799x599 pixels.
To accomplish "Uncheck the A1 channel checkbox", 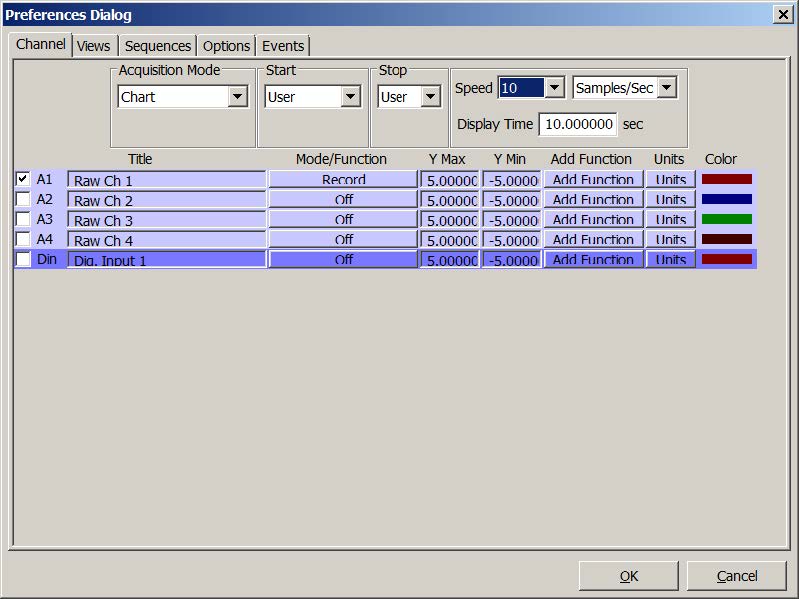I will (22, 179).
